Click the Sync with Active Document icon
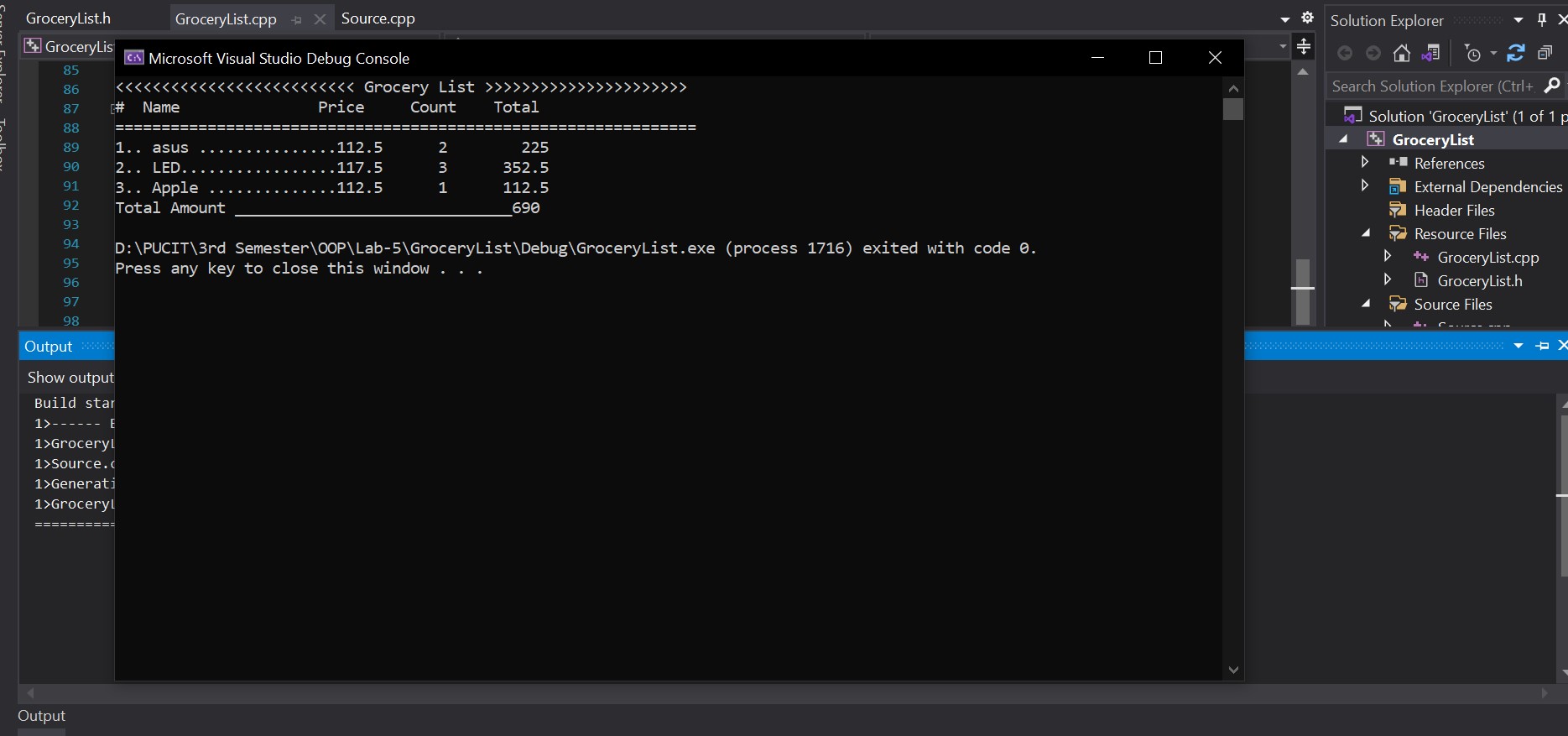Viewport: 1568px width, 736px height. tap(1515, 54)
